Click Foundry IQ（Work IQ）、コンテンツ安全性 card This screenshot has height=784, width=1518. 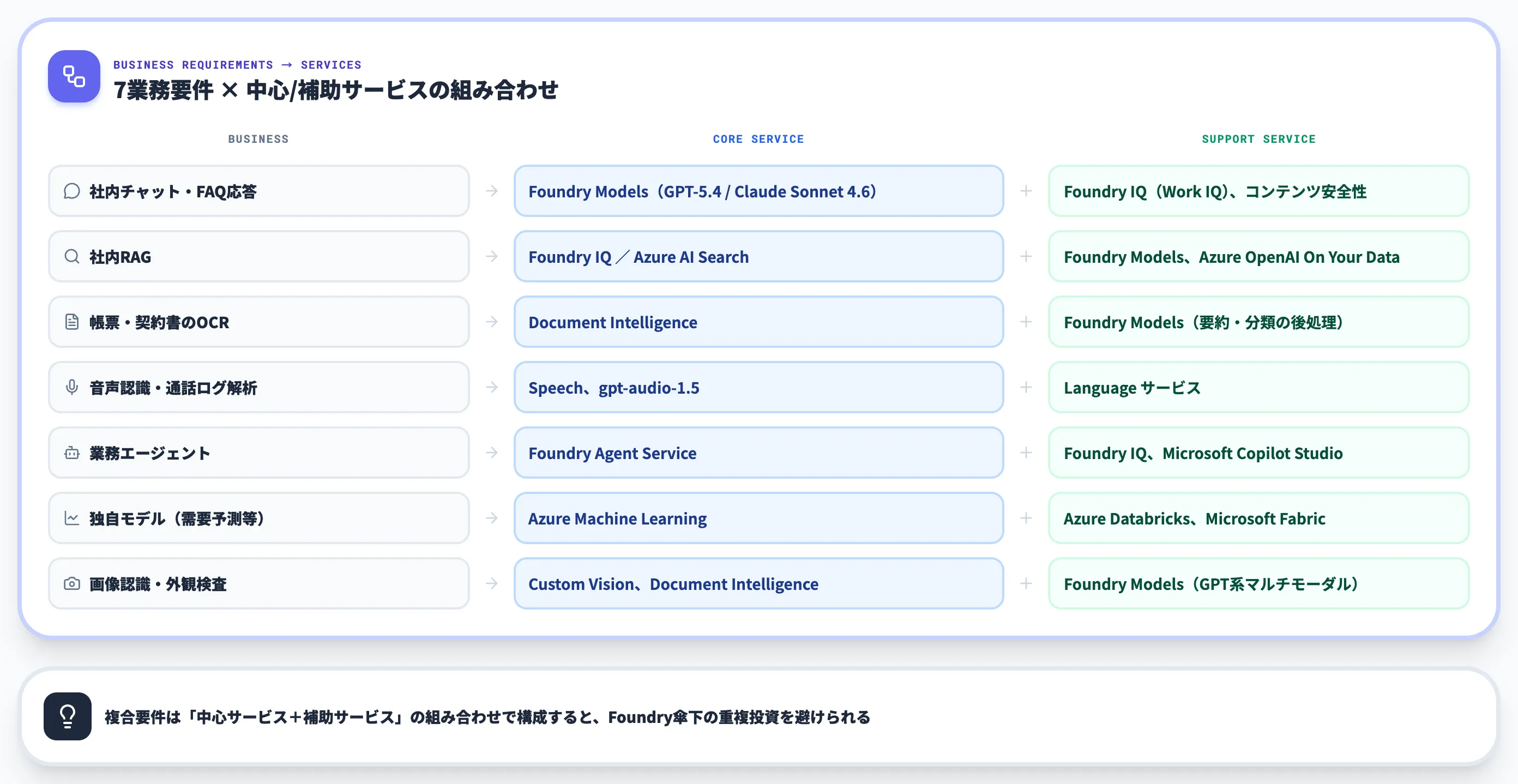coord(1258,191)
